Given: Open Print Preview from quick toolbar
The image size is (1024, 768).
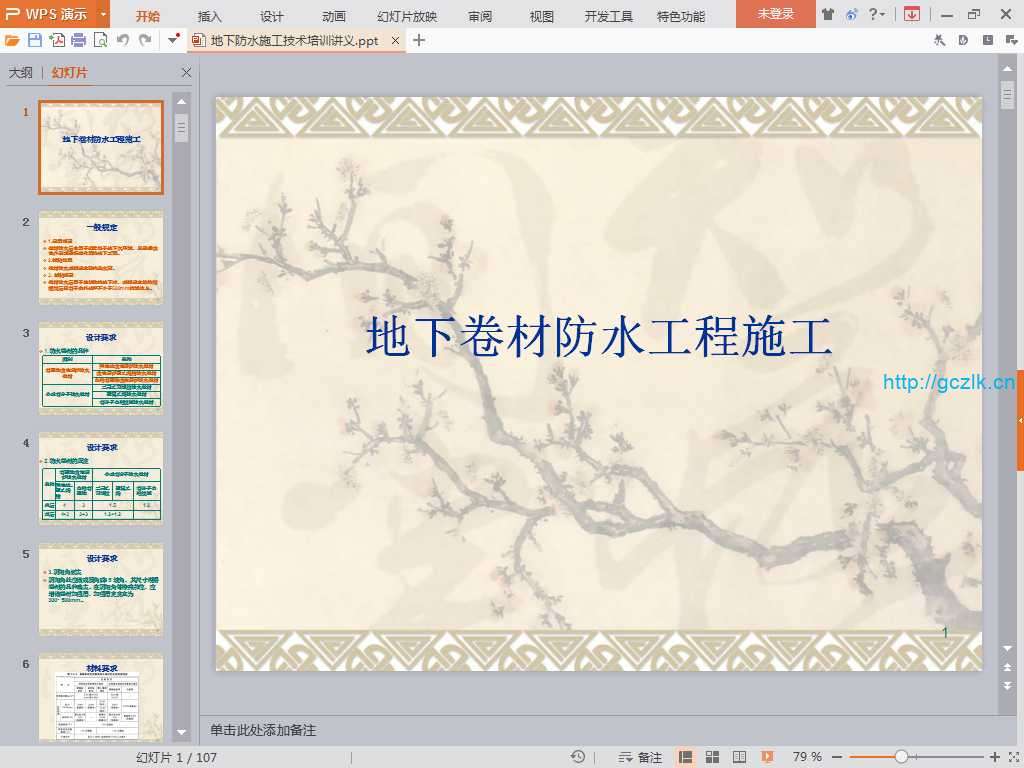Looking at the screenshot, I should (100, 40).
